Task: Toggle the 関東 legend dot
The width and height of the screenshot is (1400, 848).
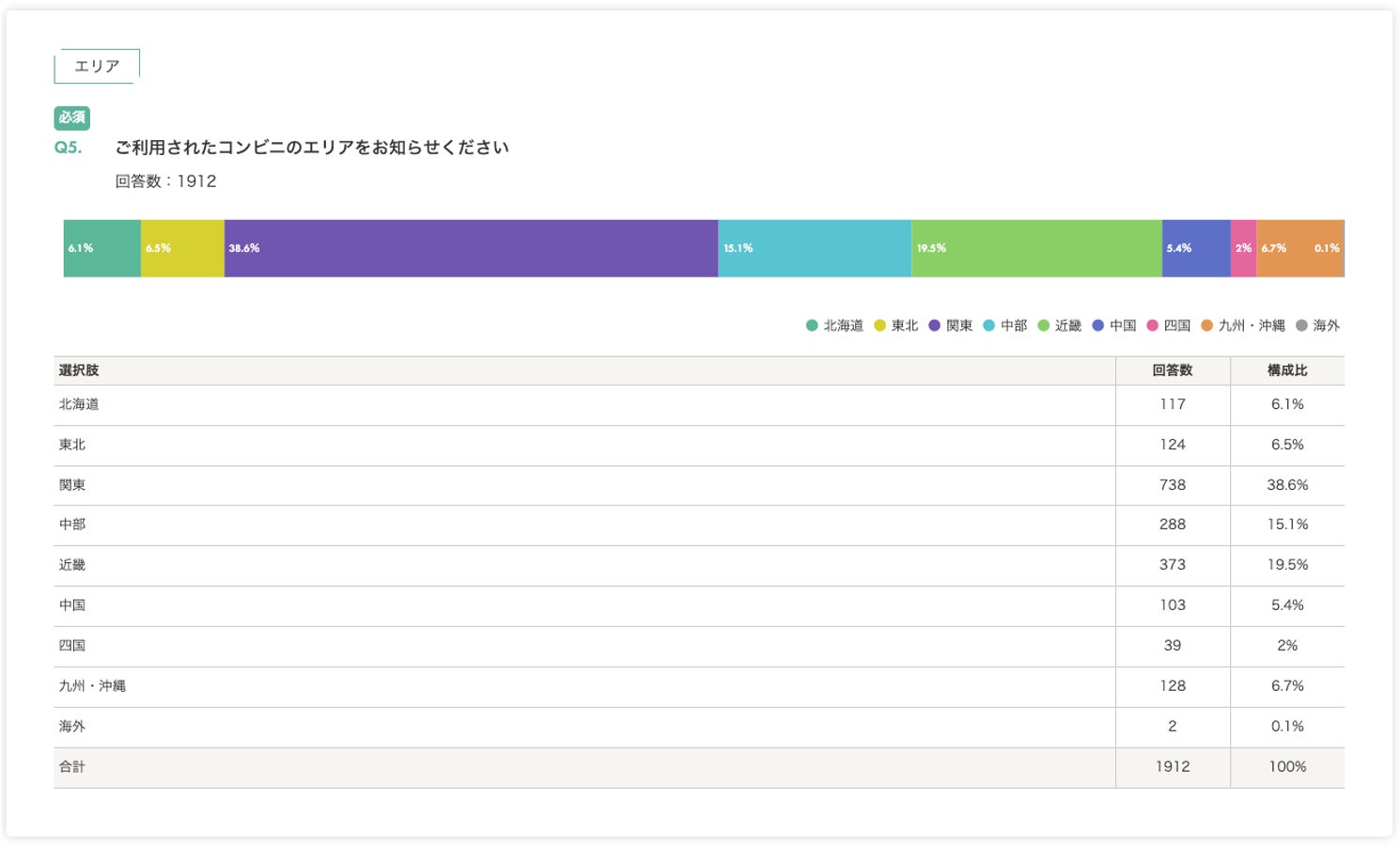Action: [x=934, y=325]
